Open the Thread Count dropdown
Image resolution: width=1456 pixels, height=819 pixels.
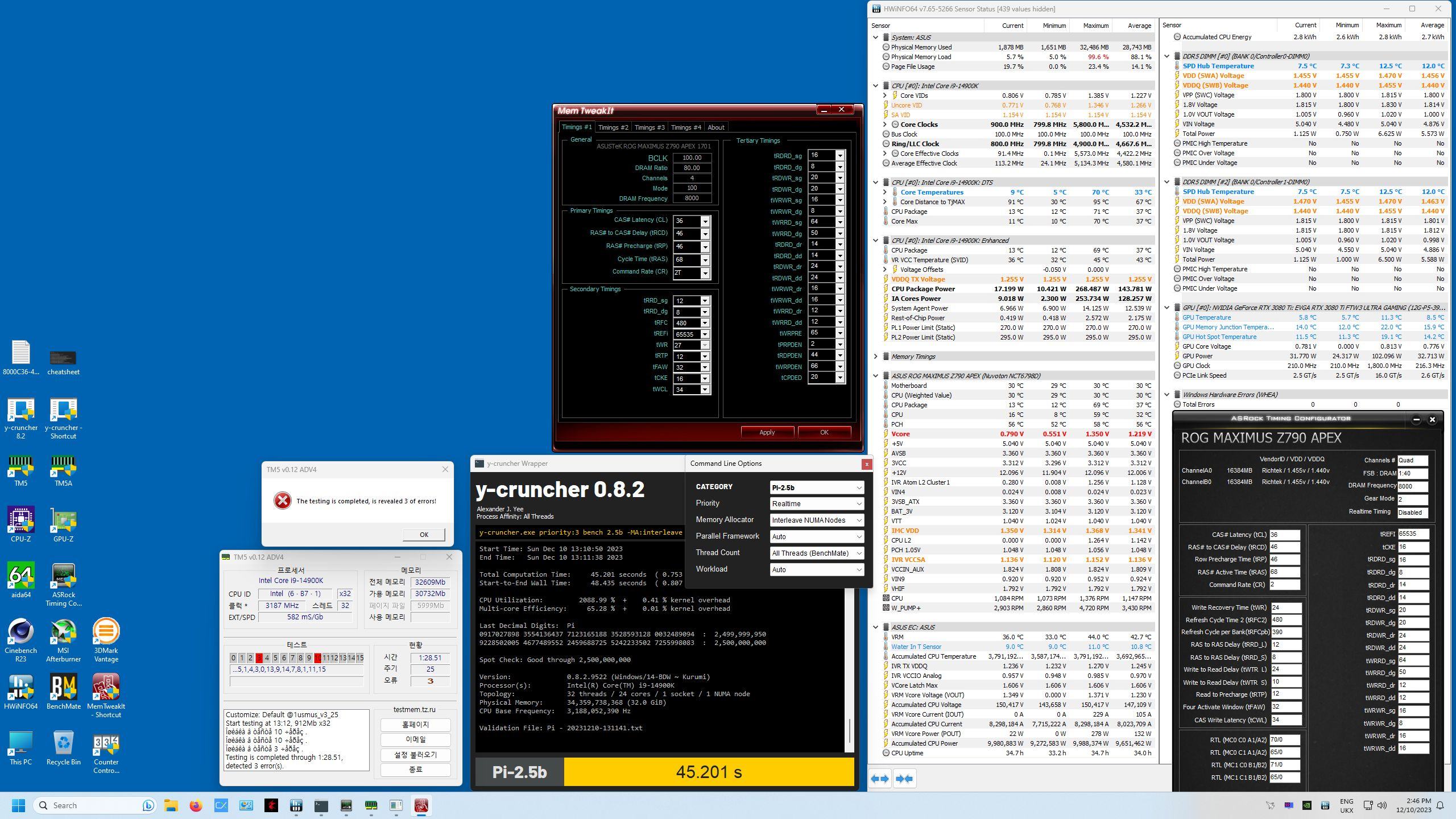pyautogui.click(x=817, y=553)
